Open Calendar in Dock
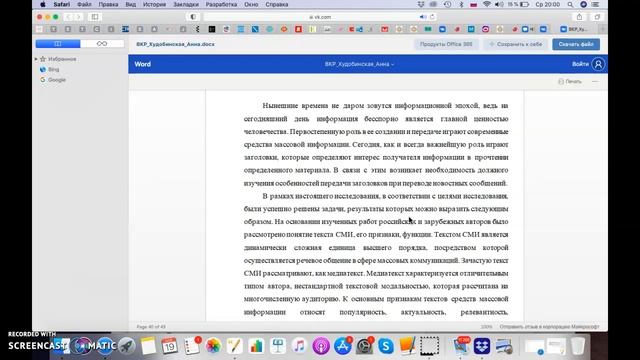Screen dimensions: 640x360 coord(169,346)
